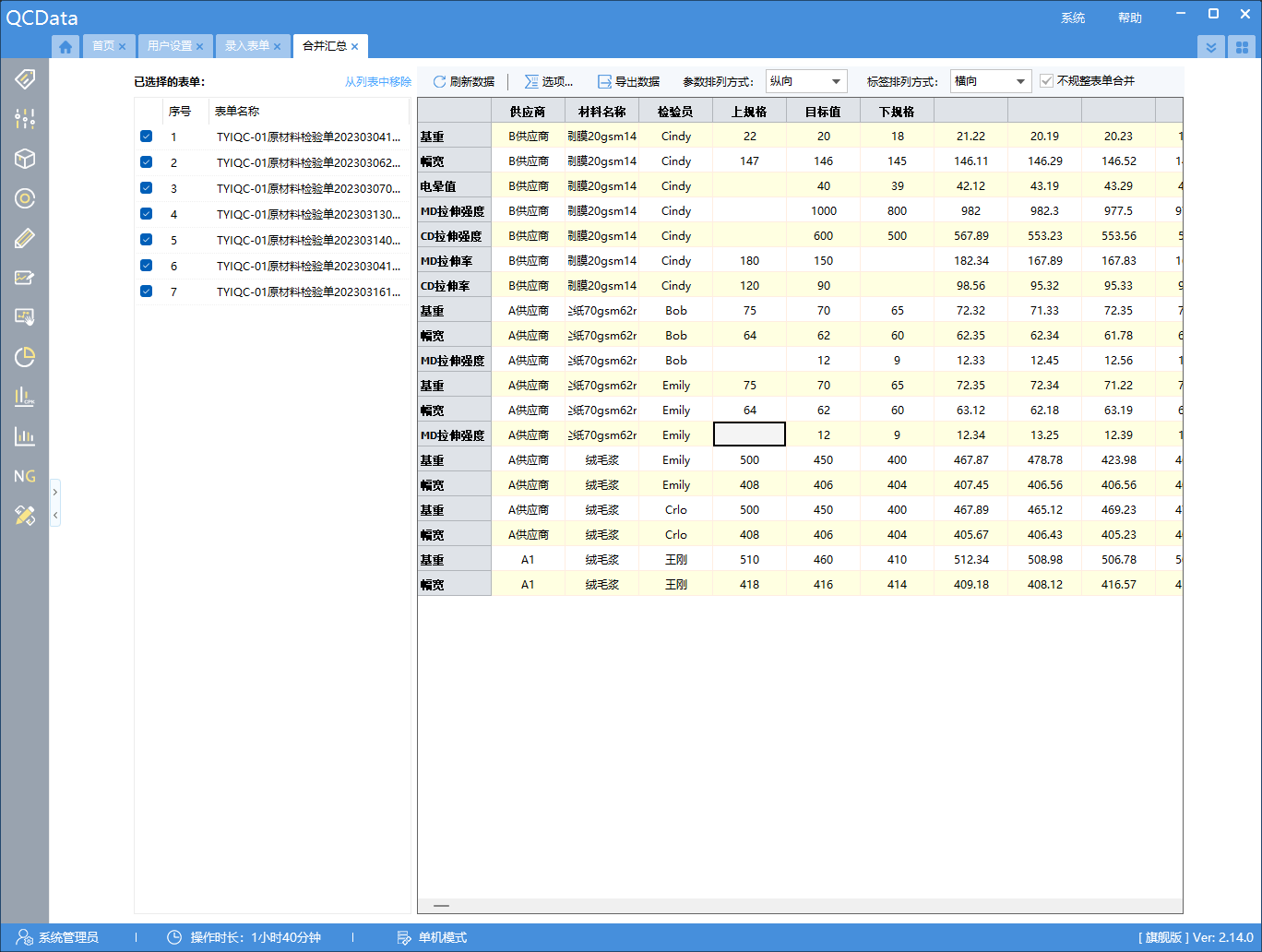The image size is (1262, 952).
Task: Click the 从列表中移除 link
Action: point(377,82)
